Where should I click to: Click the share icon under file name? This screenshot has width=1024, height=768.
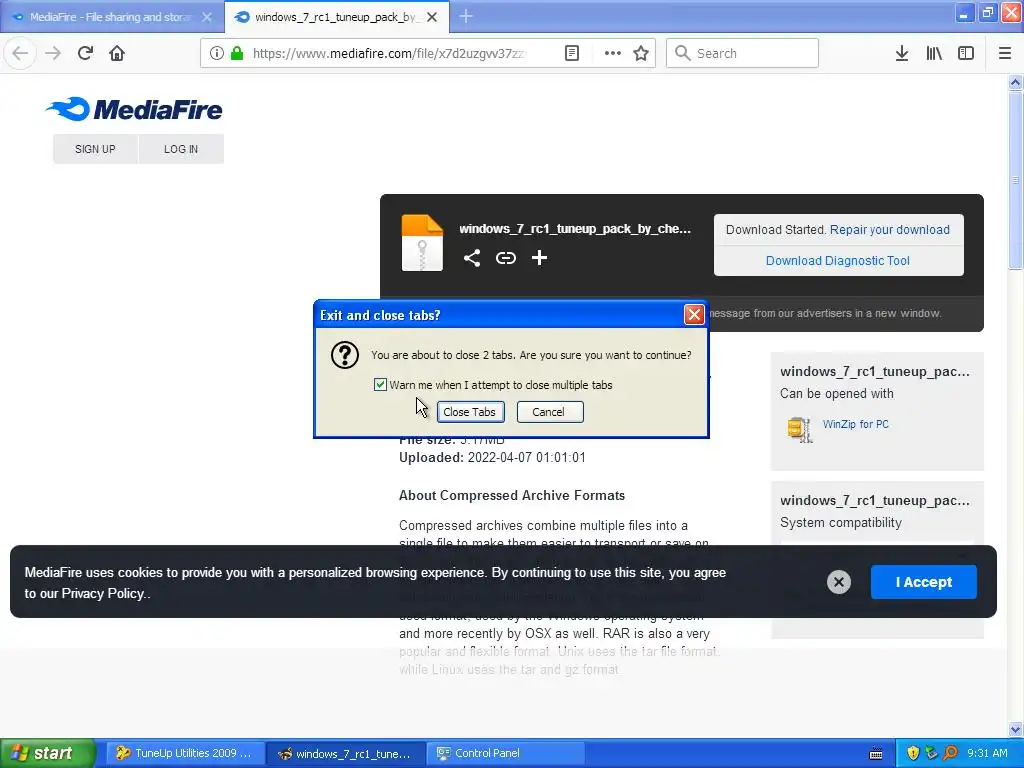coord(472,258)
